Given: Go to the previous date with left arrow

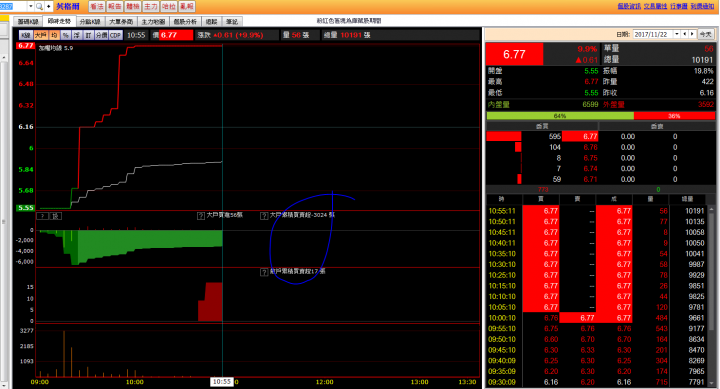Looking at the screenshot, I should point(685,34).
